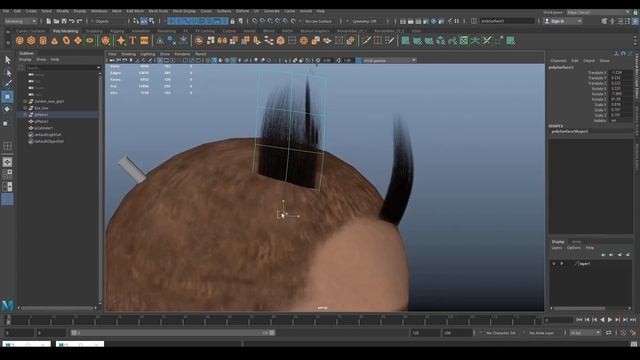The image size is (640, 360).
Task: Select the Rotate tool in the toolbox
Action: [x=7, y=109]
